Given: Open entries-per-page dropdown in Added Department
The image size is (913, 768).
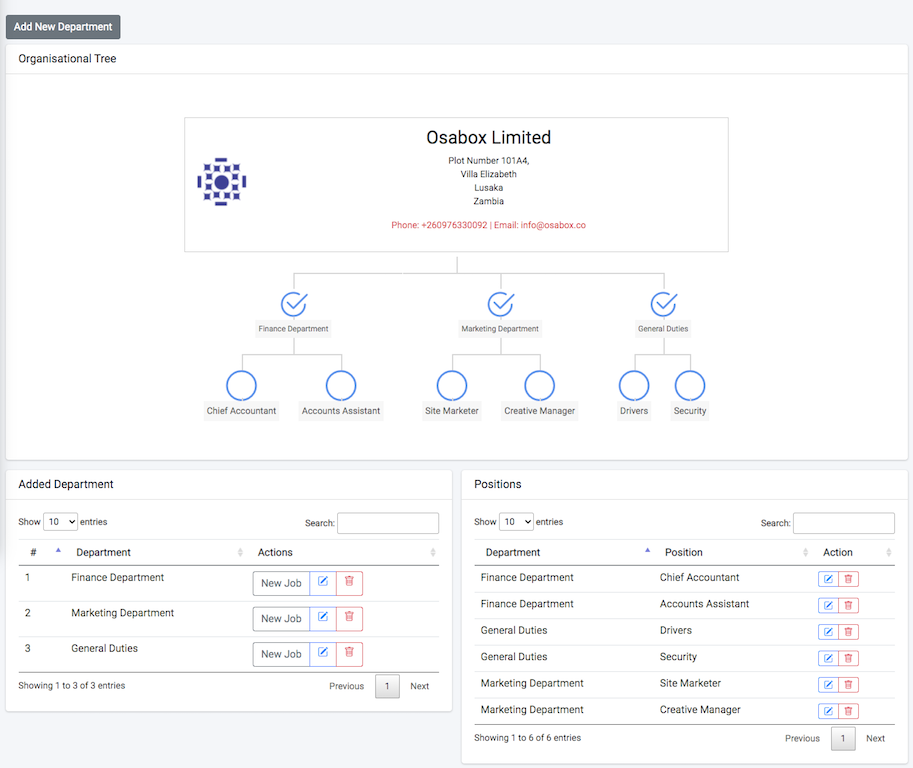Looking at the screenshot, I should [61, 522].
